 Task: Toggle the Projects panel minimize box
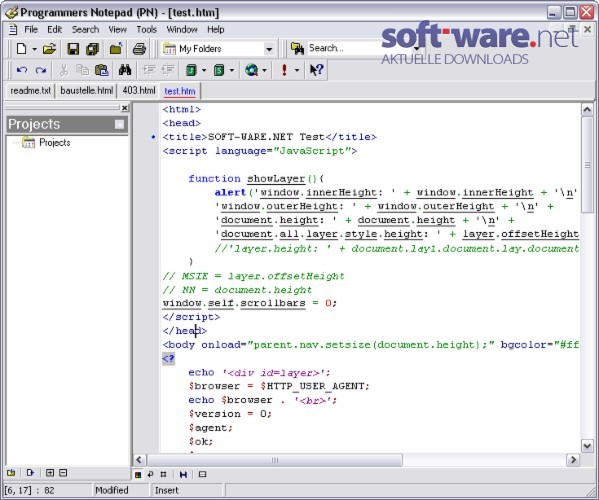pyautogui.click(x=119, y=124)
